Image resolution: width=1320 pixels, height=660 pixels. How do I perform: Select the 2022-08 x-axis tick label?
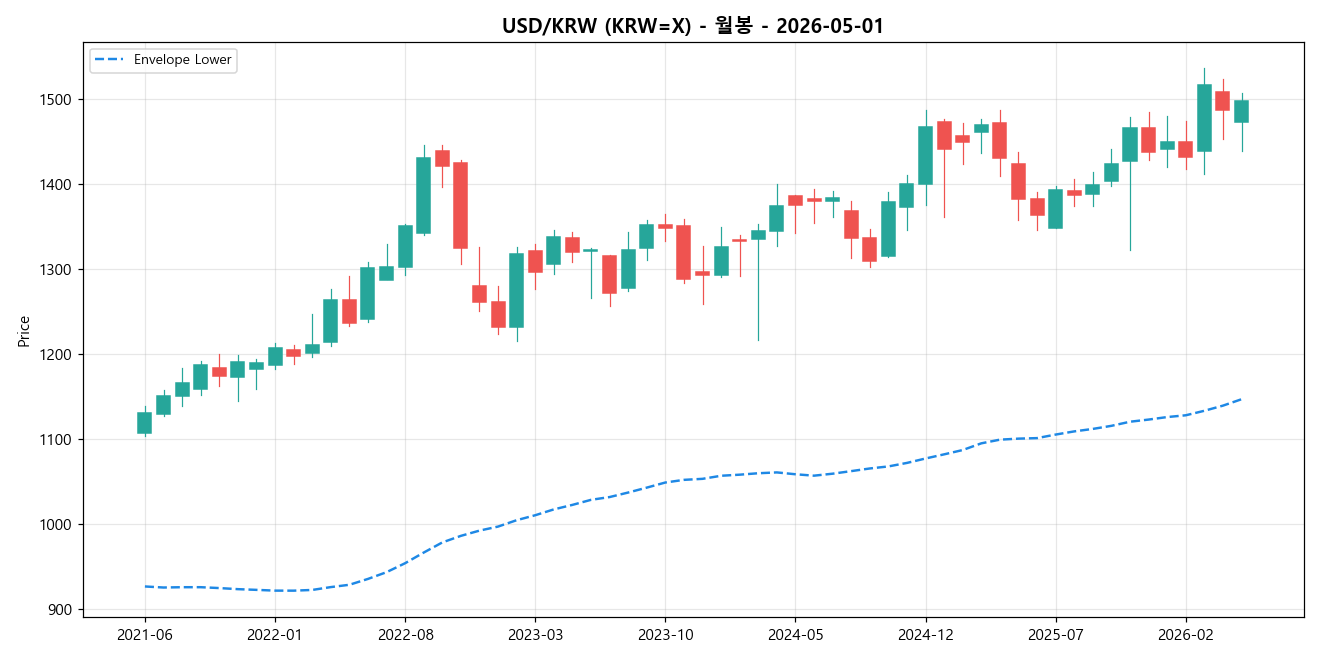click(x=405, y=634)
